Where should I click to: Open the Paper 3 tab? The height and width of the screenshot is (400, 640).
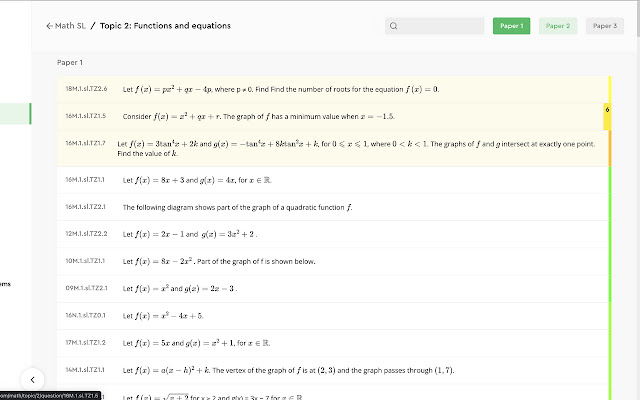[604, 26]
